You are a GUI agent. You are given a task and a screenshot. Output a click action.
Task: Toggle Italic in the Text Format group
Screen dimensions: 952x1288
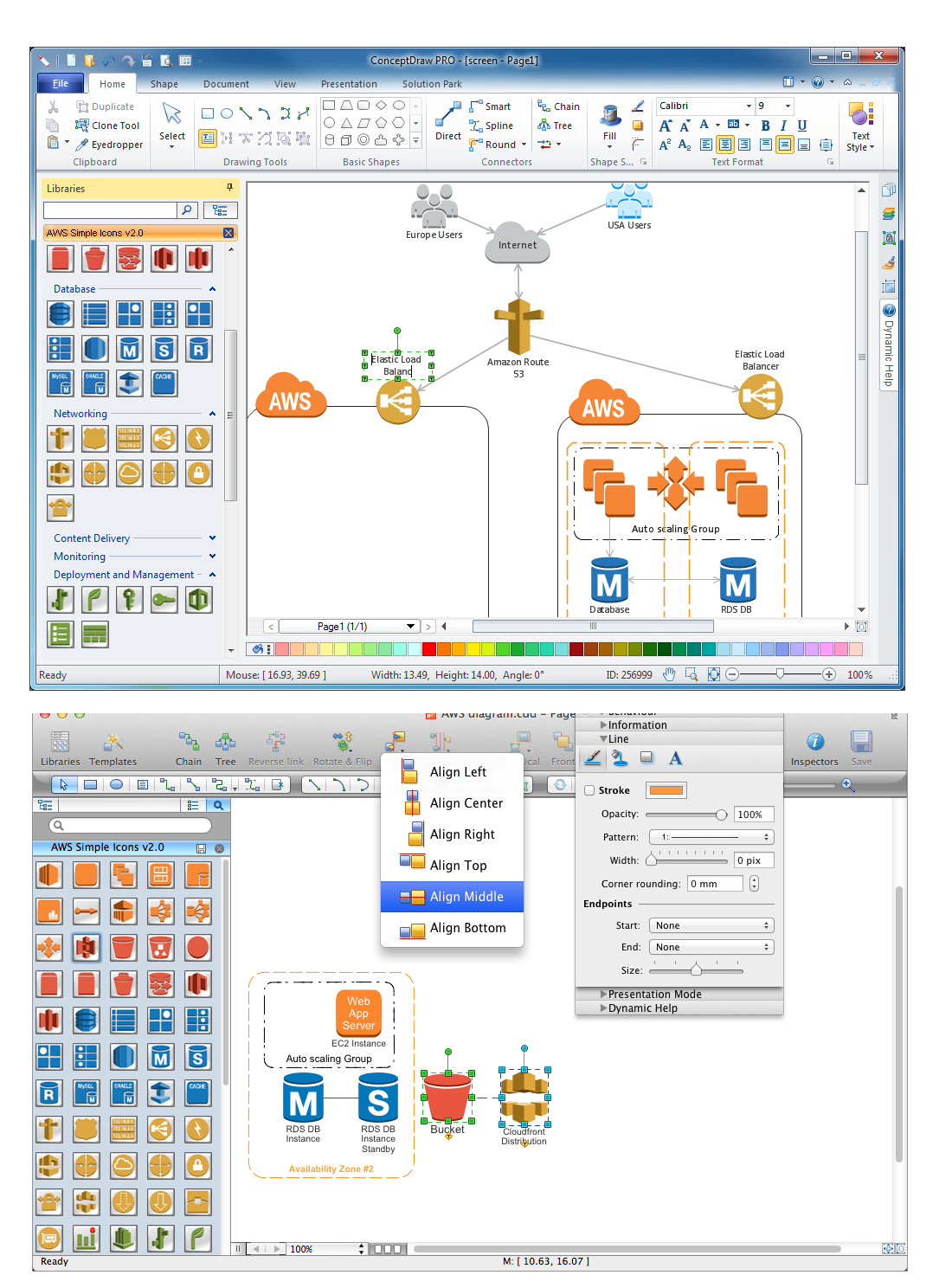coord(783,126)
